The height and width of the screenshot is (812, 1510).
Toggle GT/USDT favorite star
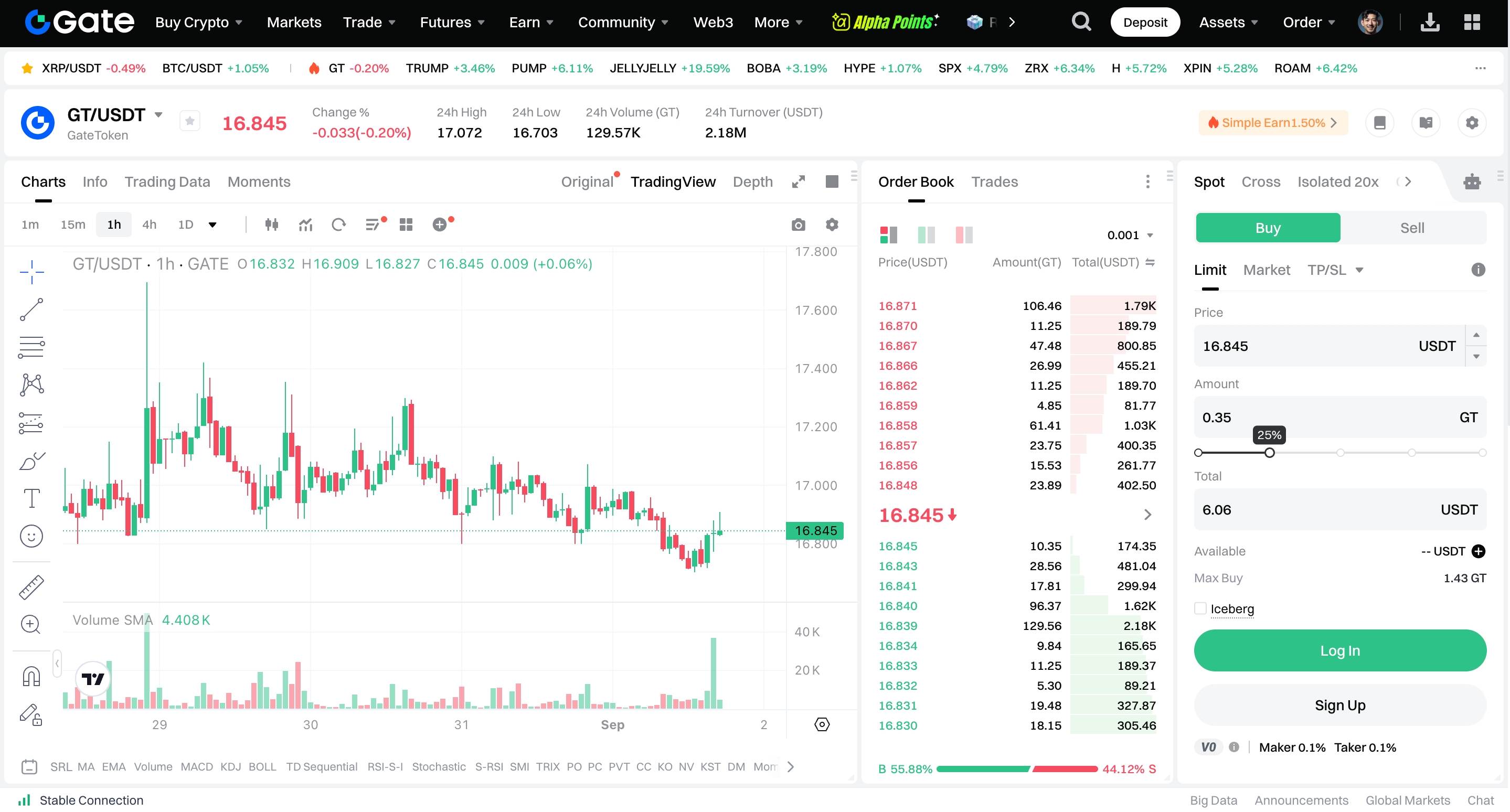tap(189, 121)
